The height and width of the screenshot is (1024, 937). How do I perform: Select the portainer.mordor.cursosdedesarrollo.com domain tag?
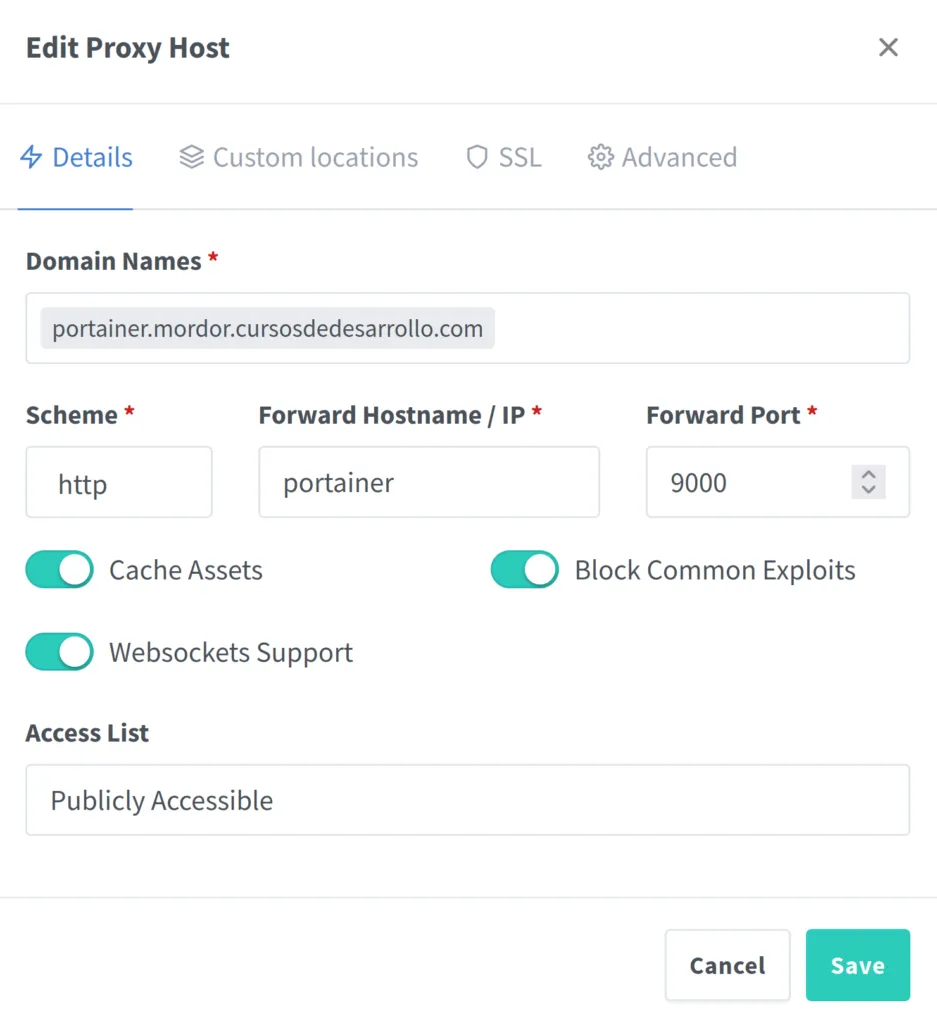267,328
